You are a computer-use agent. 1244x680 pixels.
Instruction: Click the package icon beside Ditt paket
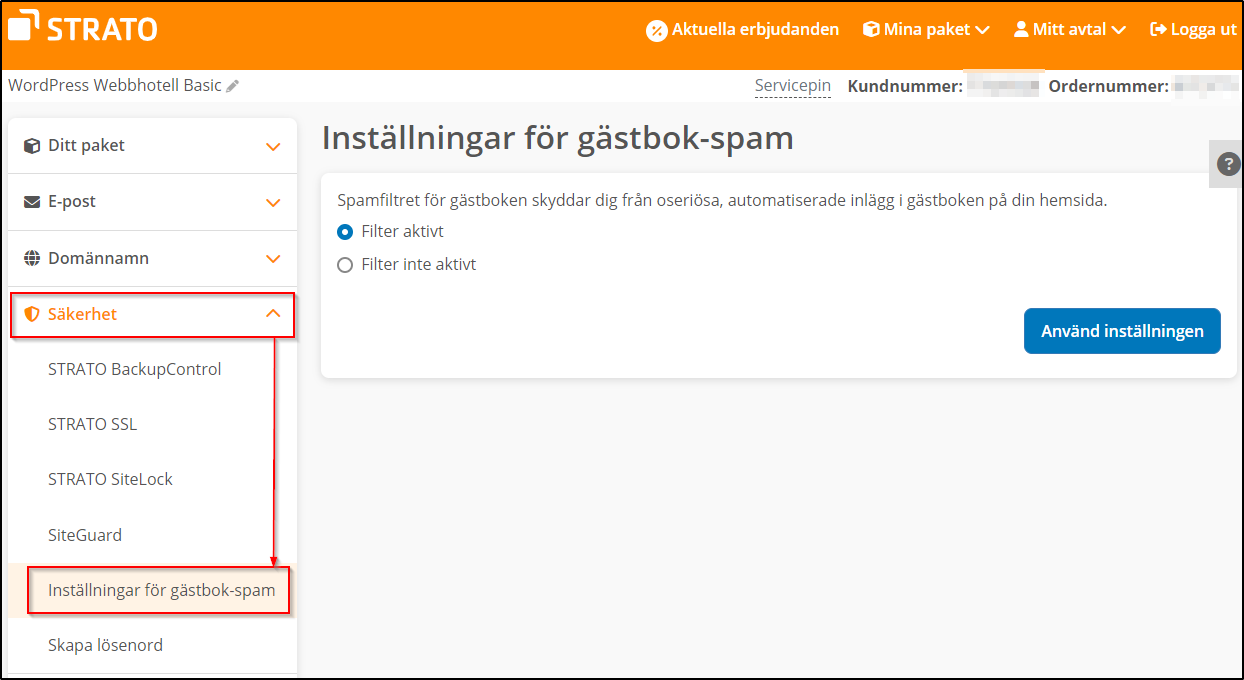(x=30, y=145)
